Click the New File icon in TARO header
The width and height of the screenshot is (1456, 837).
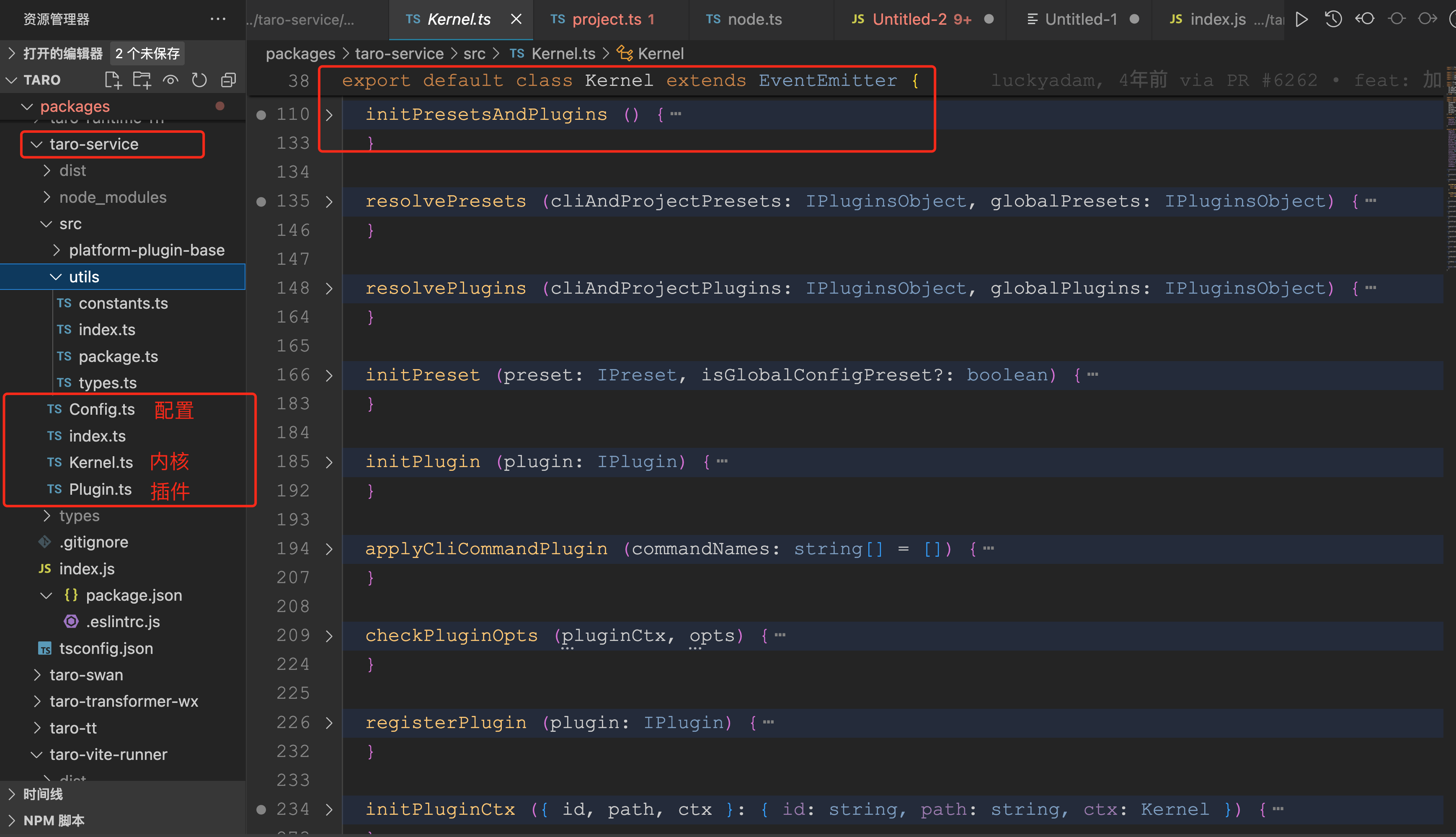tap(113, 80)
